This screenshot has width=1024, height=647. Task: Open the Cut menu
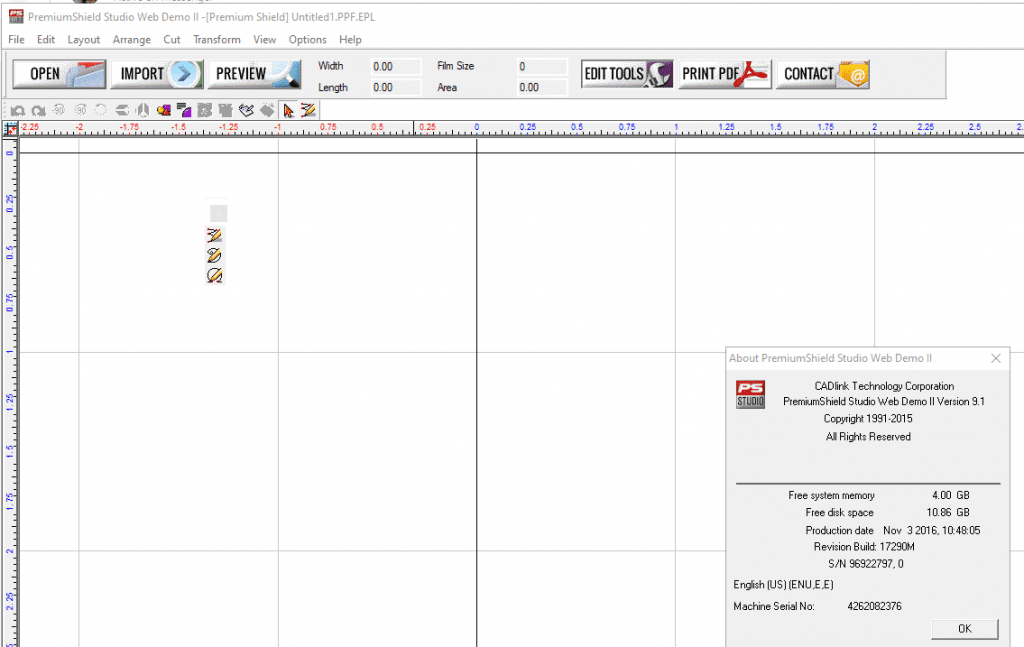(x=172, y=40)
